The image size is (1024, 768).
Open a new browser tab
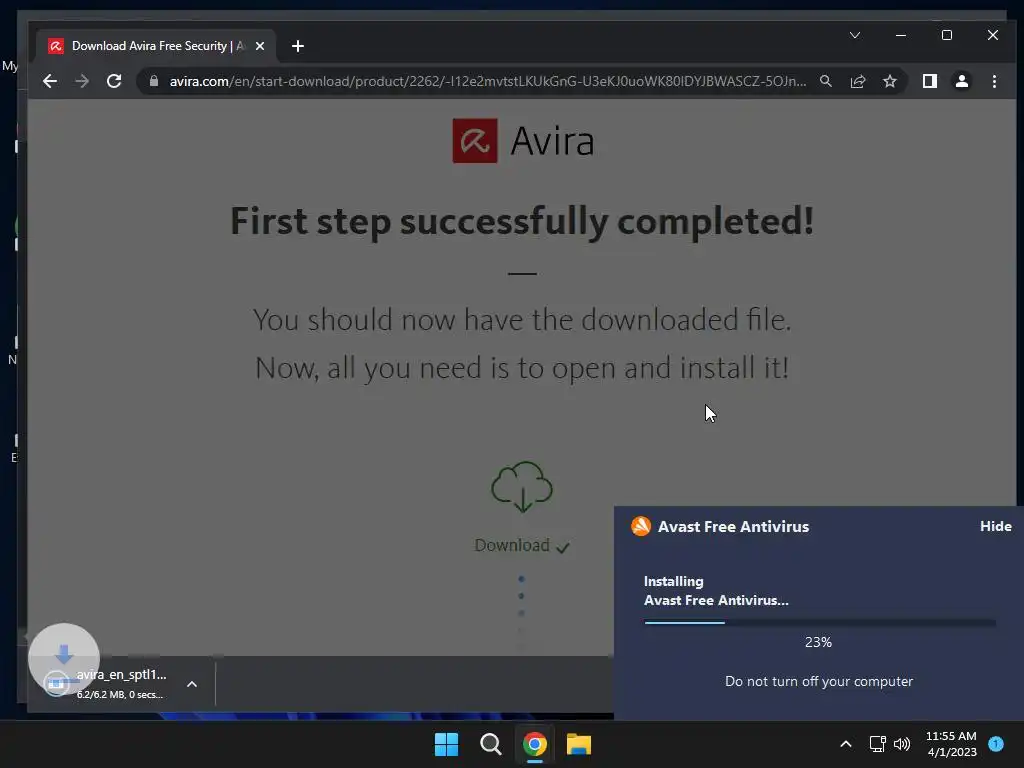[x=298, y=46]
